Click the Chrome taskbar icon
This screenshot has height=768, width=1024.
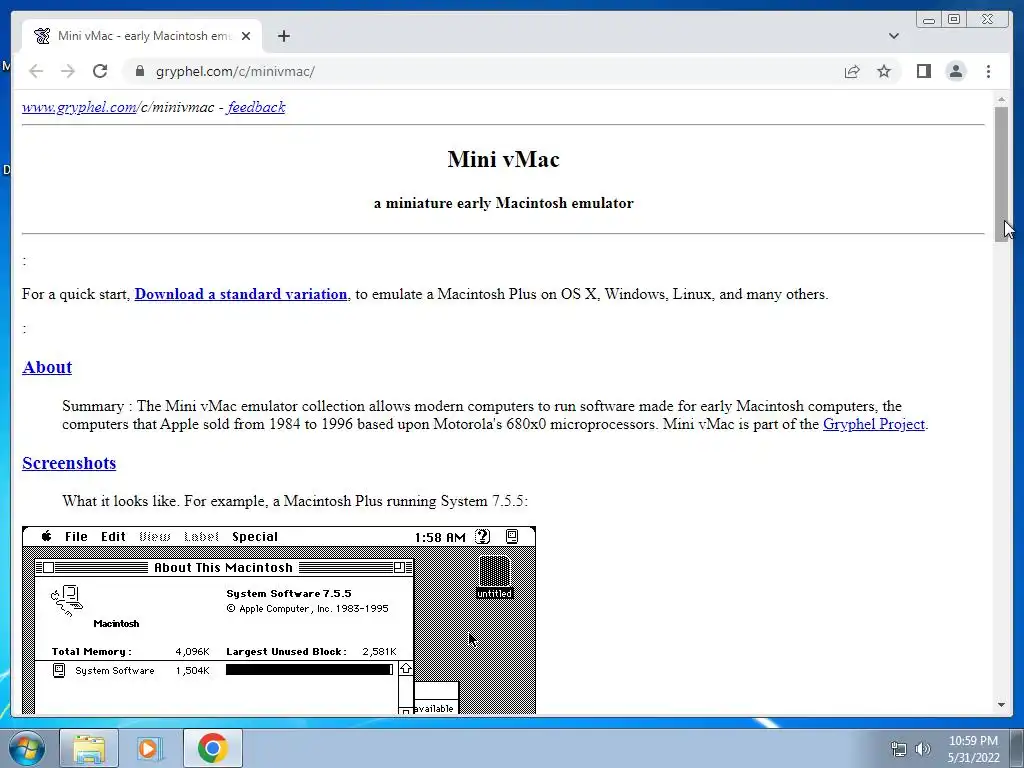pos(212,748)
